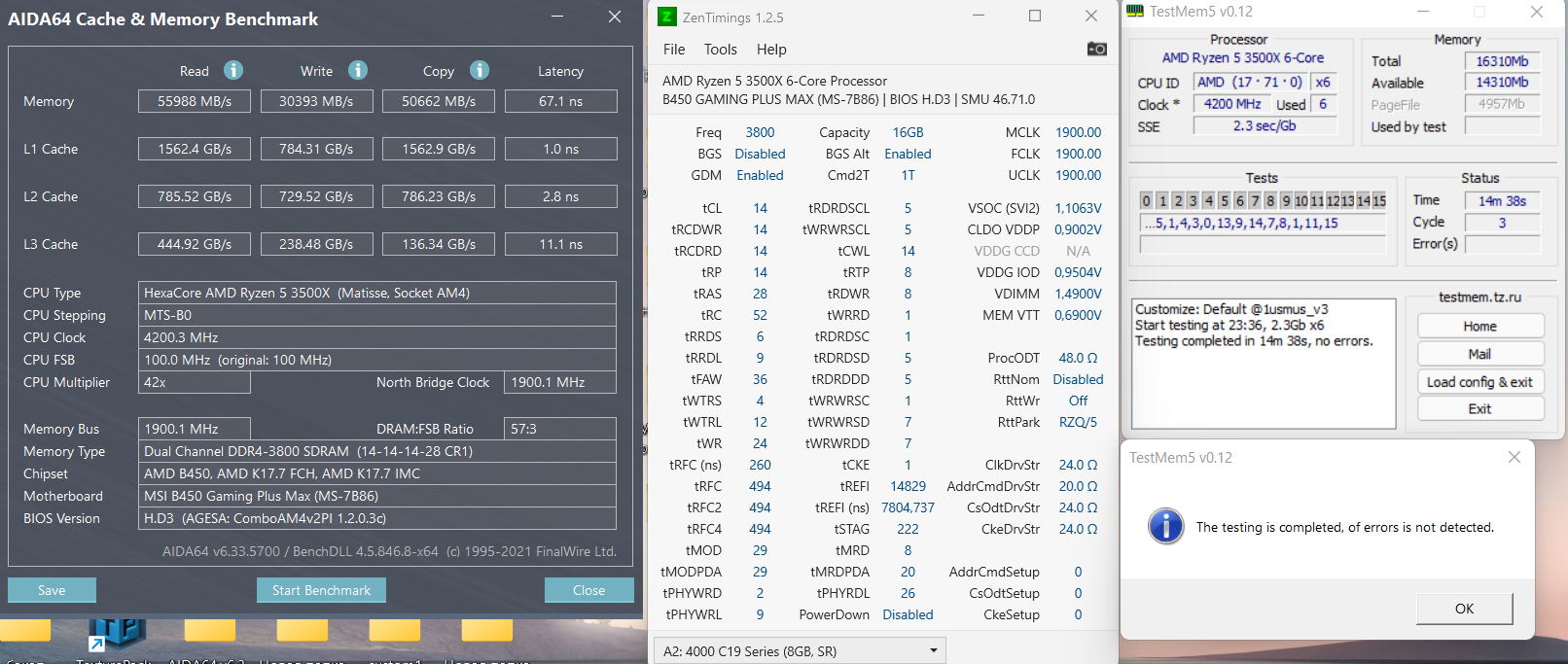Click the TestMem5 memory stick title icon
The height and width of the screenshot is (664, 1568).
point(1135,12)
